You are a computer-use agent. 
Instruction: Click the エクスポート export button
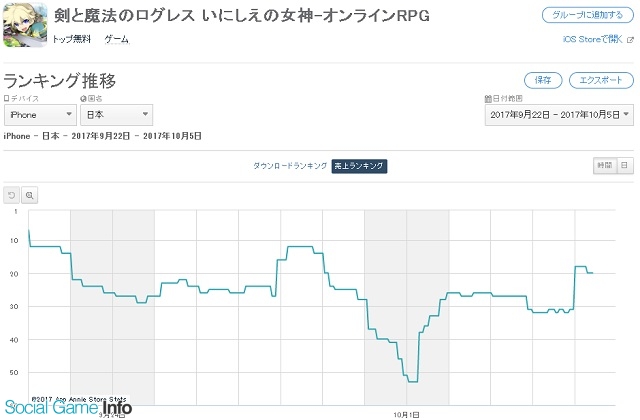tap(601, 80)
